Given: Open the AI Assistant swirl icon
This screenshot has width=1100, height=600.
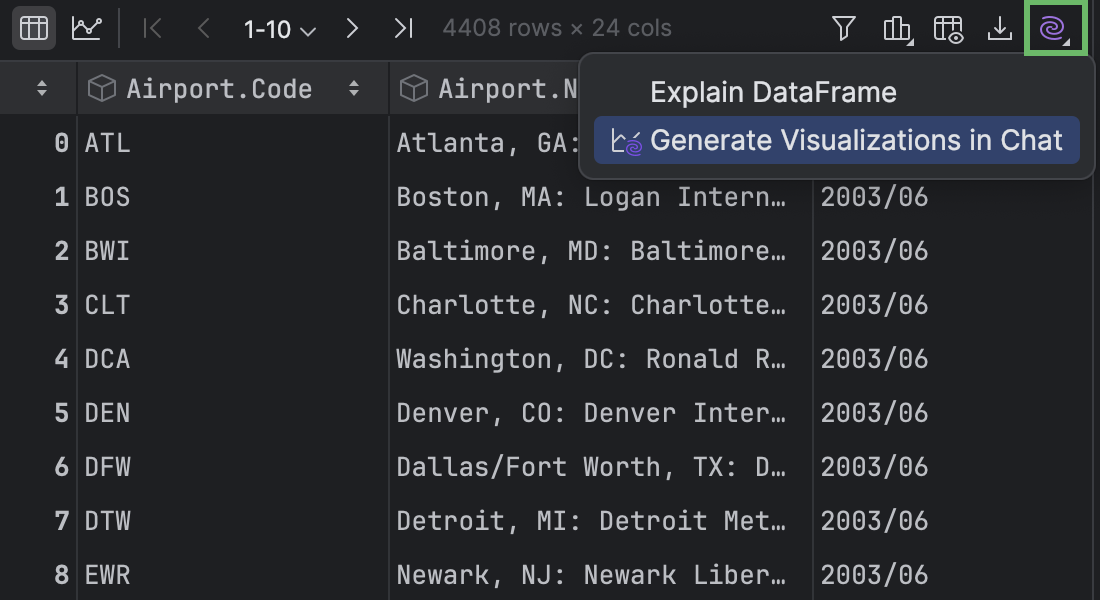Looking at the screenshot, I should coord(1054,28).
